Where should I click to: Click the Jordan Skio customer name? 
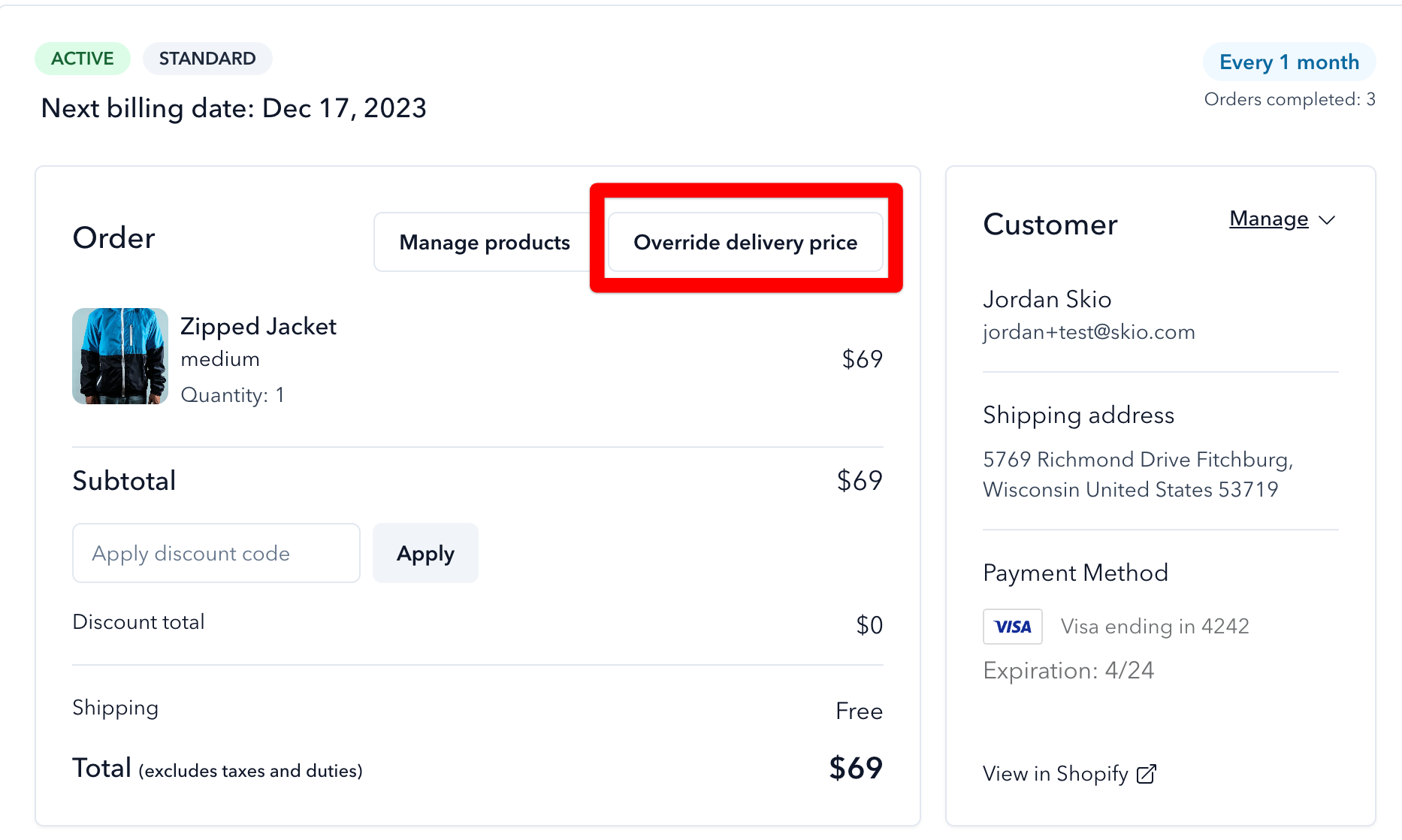click(1047, 299)
